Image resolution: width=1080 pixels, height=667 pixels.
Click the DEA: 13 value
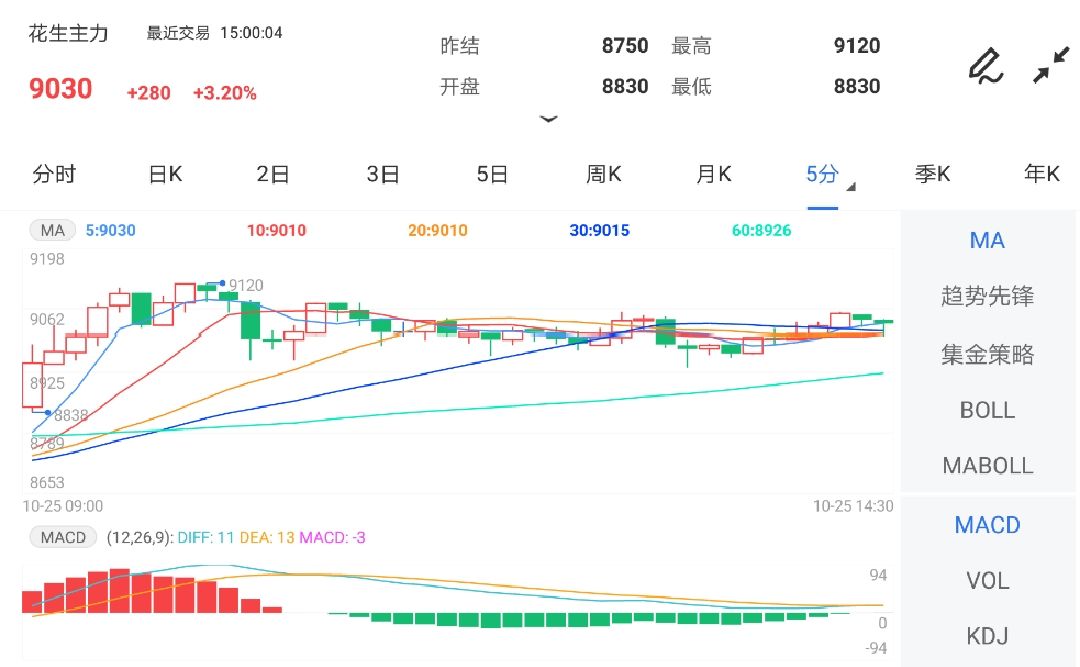[267, 537]
